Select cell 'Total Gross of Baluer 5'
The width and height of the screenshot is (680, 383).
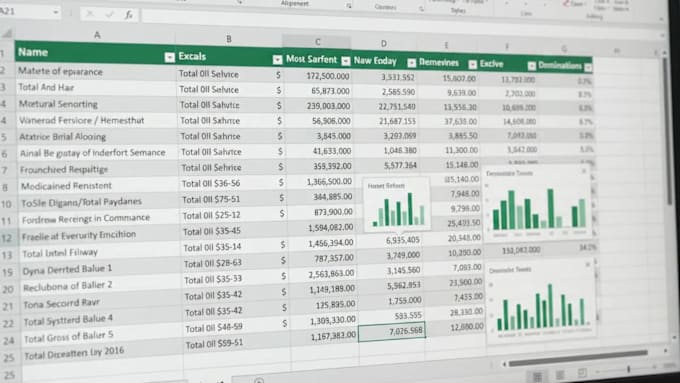point(69,337)
